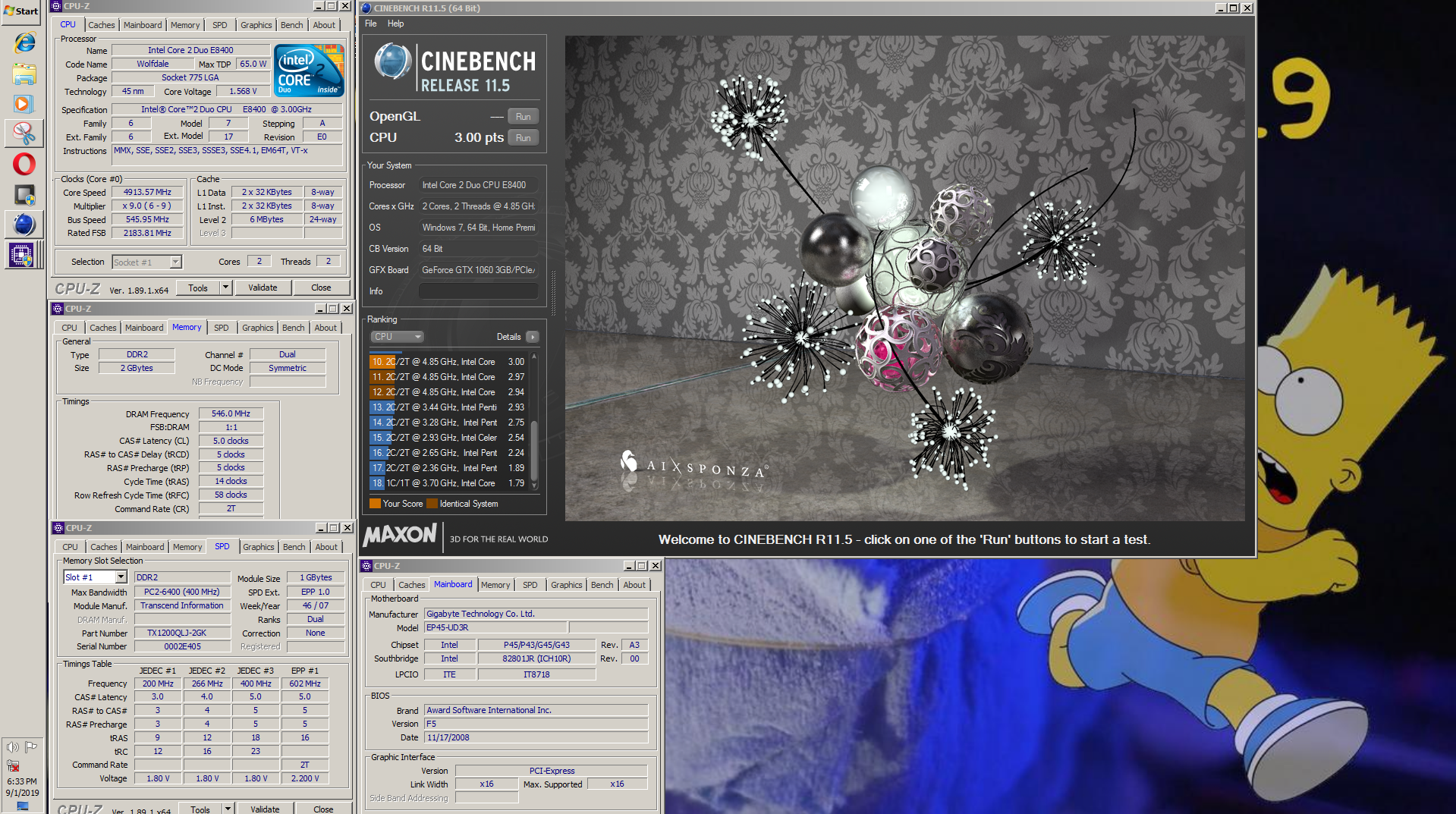
Task: Click the title bar icon of the top CPU-Z window
Action: (x=56, y=5)
